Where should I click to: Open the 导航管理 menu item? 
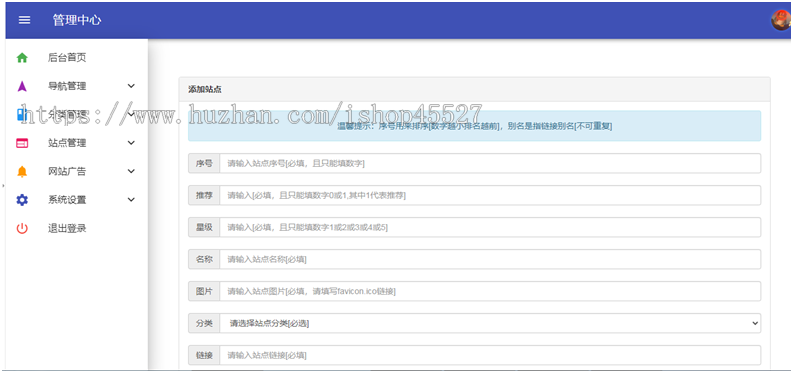tap(67, 86)
